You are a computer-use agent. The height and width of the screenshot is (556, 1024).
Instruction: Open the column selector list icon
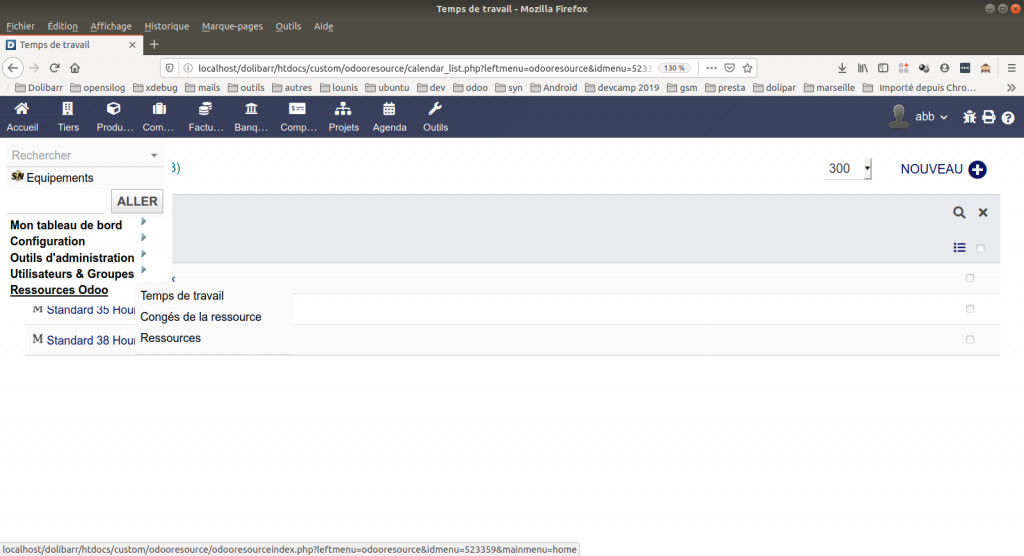tap(959, 248)
